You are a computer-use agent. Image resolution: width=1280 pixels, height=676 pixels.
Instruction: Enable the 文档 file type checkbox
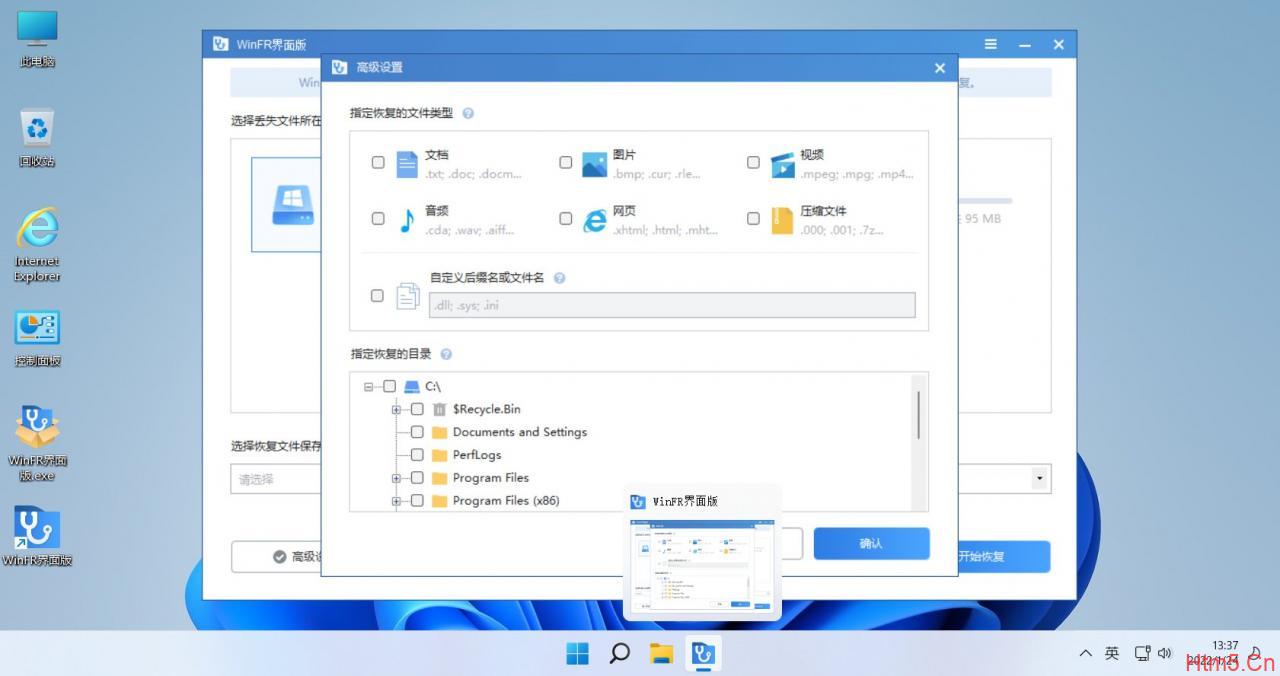pyautogui.click(x=378, y=162)
